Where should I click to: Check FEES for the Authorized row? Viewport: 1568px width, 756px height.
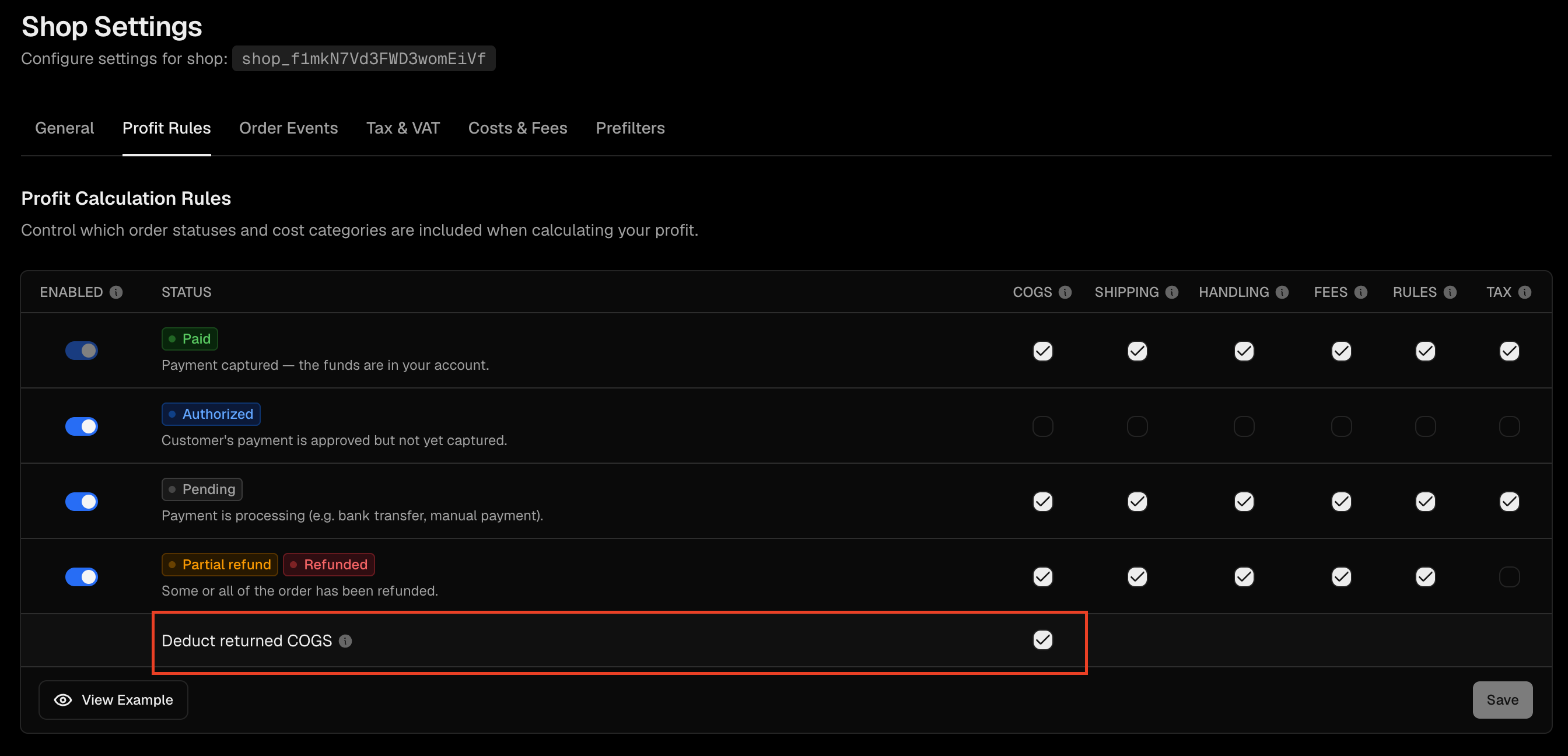click(1341, 426)
